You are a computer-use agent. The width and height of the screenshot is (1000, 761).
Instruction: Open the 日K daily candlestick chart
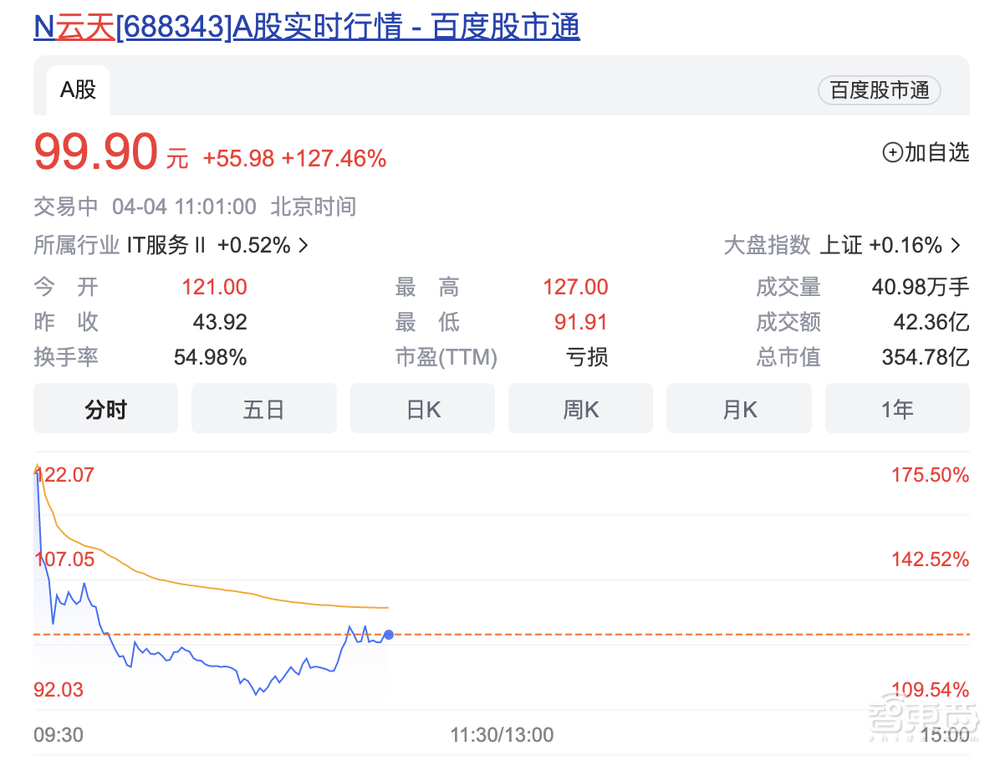(x=421, y=408)
